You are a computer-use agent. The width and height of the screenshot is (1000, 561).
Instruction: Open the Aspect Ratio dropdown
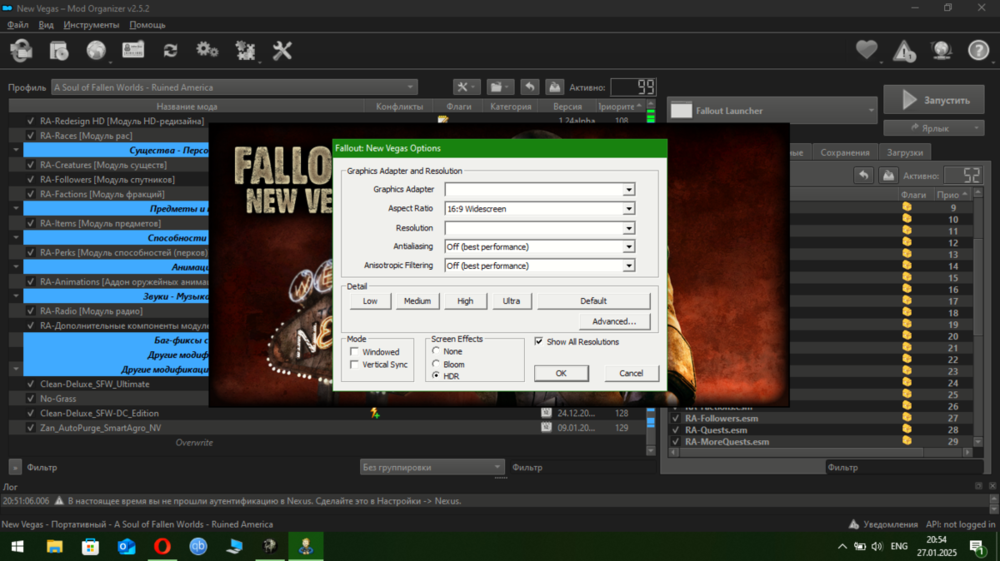point(629,208)
